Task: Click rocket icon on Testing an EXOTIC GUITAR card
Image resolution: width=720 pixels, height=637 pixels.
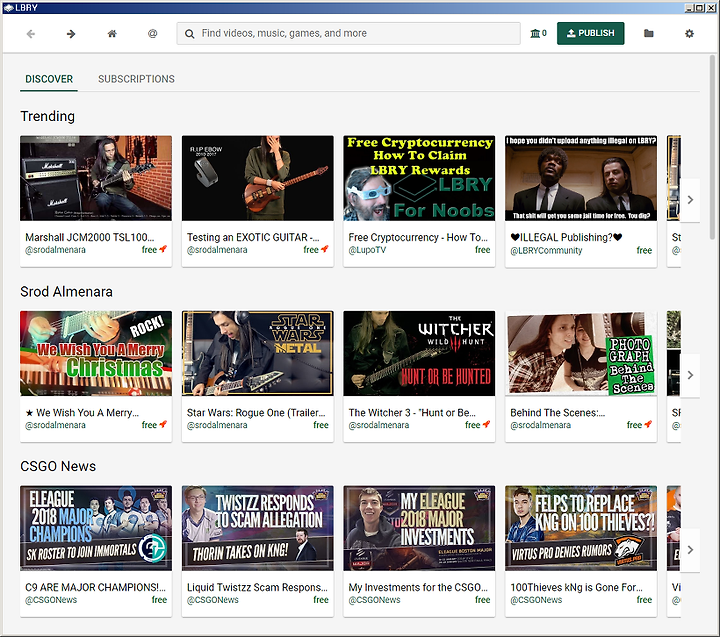Action: click(325, 249)
